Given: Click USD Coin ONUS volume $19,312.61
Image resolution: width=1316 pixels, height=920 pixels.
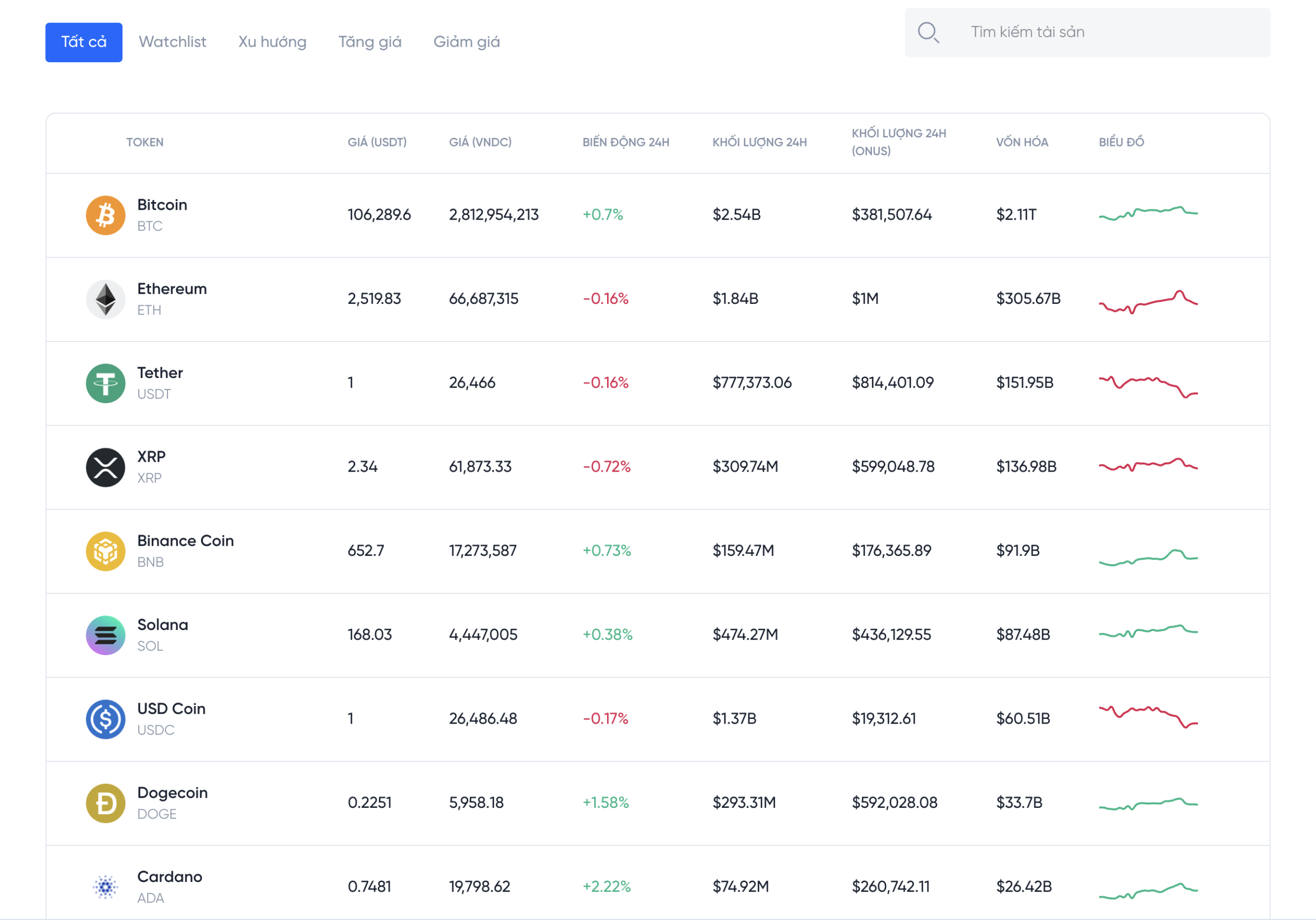Looking at the screenshot, I should pos(884,719).
